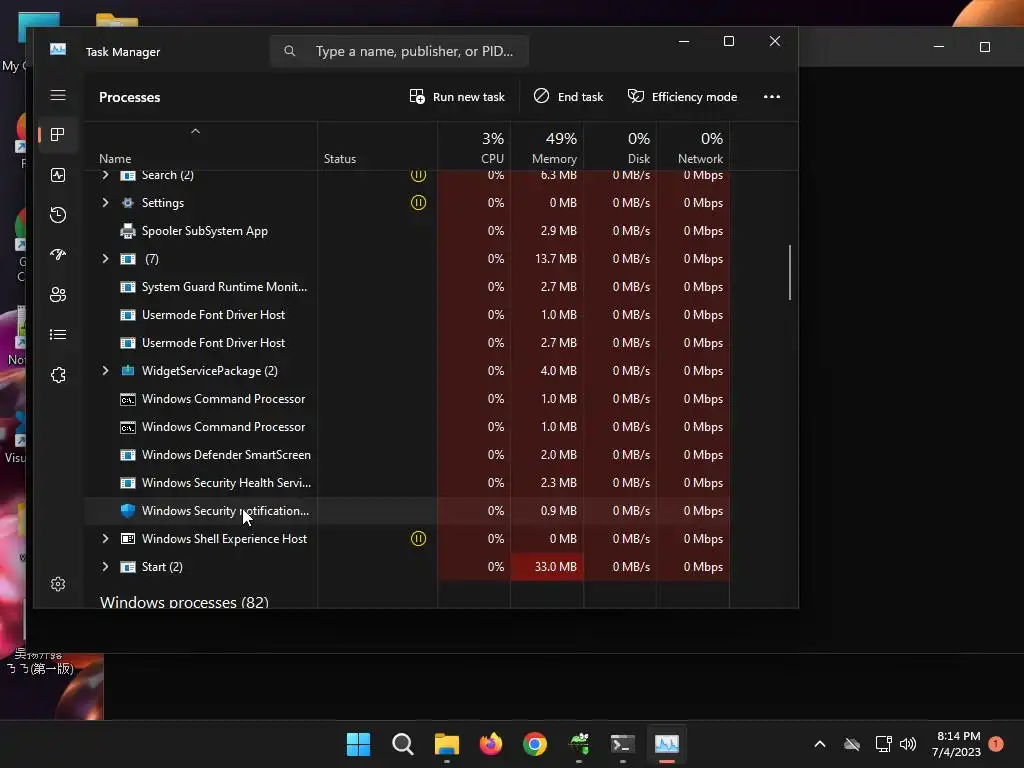Select System Guard Runtime Monitor process row
Viewport: 1024px width, 768px height.
pyautogui.click(x=407, y=287)
